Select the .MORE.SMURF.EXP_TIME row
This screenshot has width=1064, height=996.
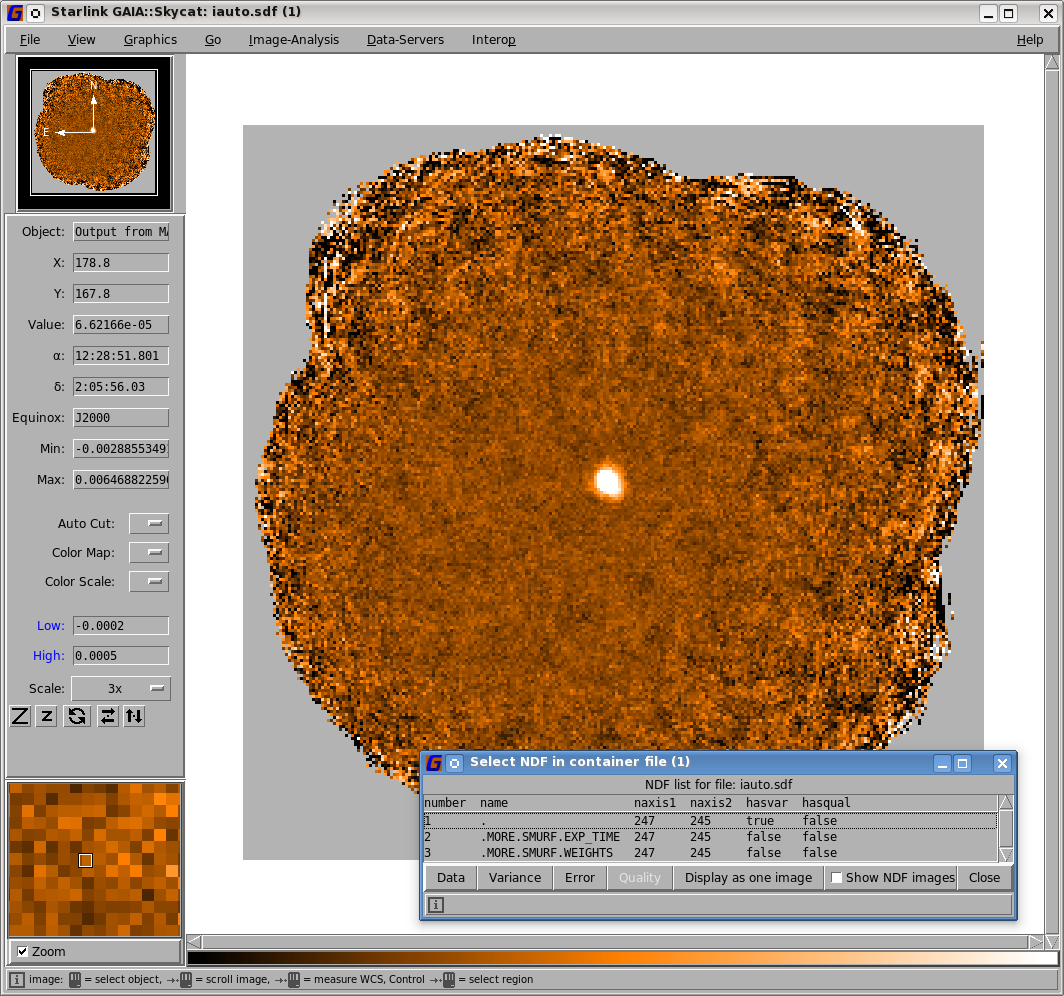coord(710,837)
